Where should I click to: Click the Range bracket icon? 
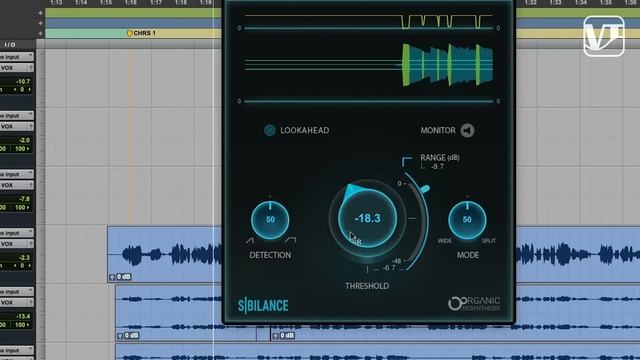click(x=407, y=162)
